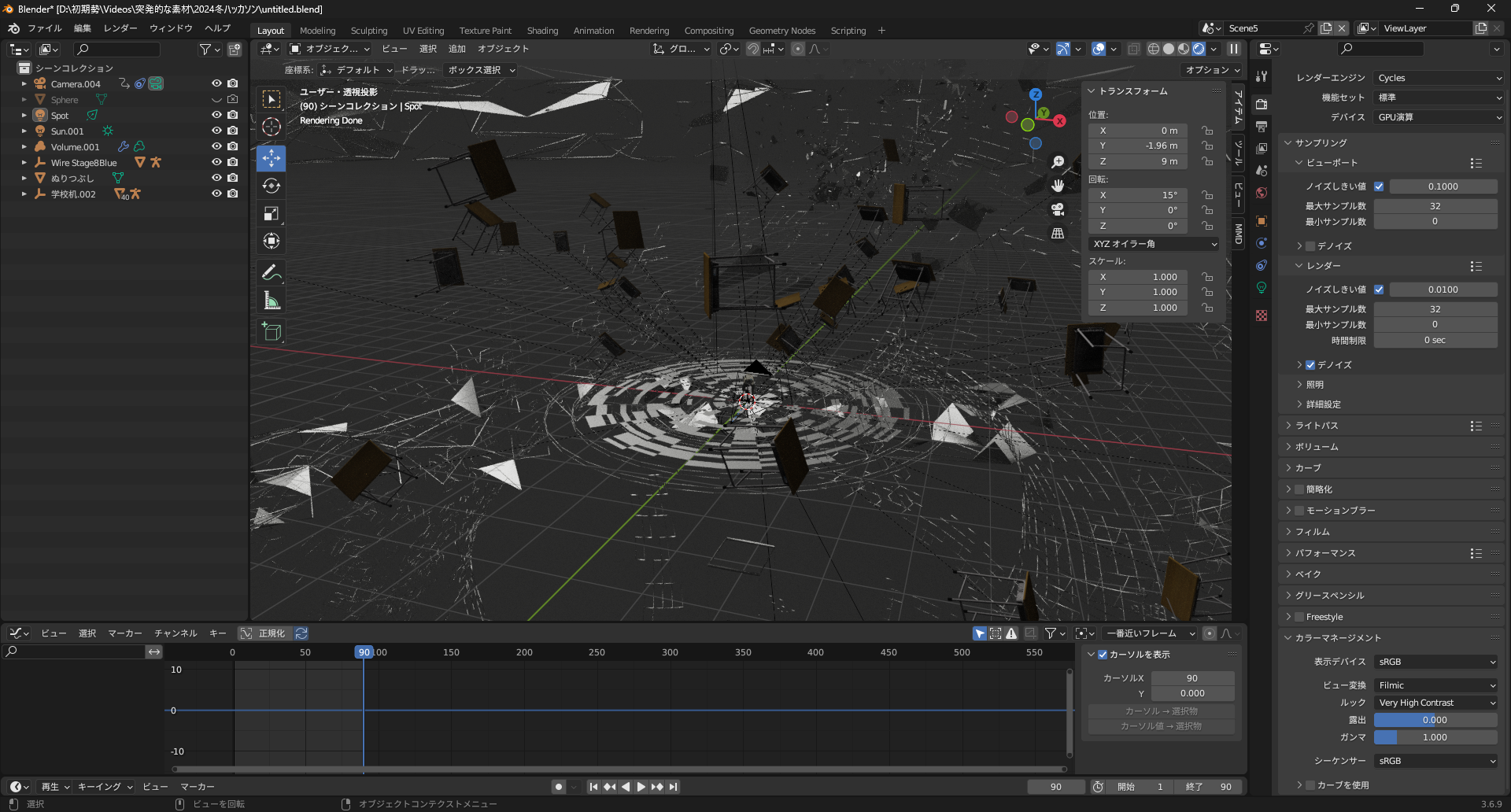This screenshot has height=812, width=1511.
Task: Uncheck viewport noise threshold checkbox
Action: pos(1379,186)
